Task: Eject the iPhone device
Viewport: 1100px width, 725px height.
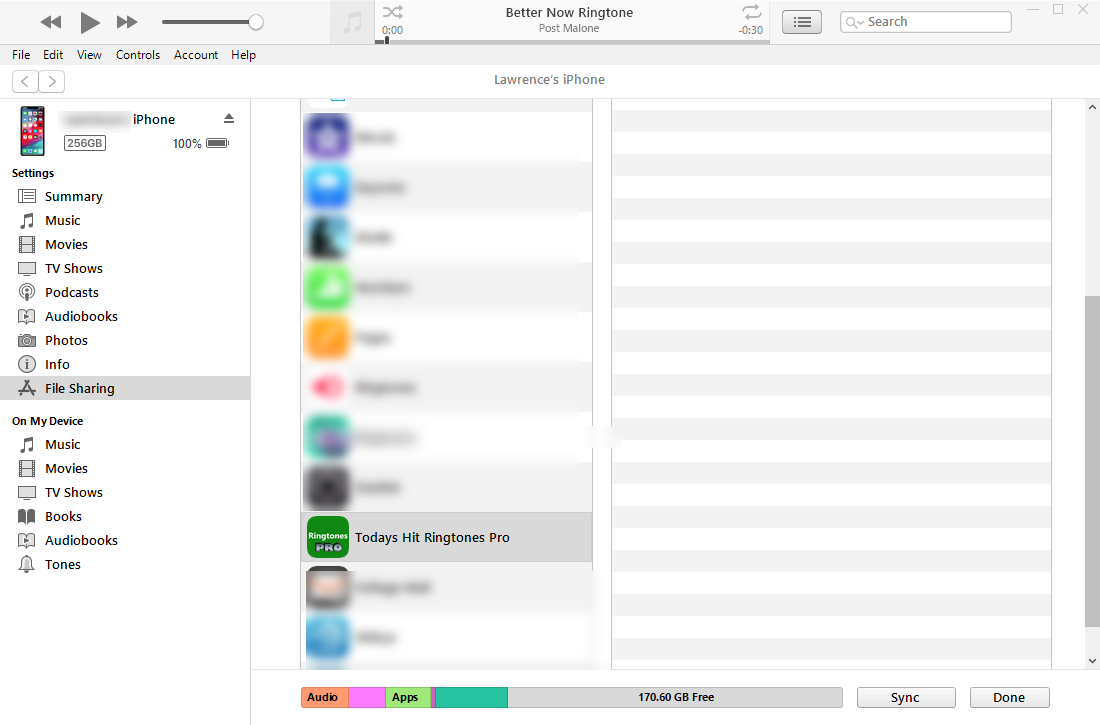Action: point(229,119)
